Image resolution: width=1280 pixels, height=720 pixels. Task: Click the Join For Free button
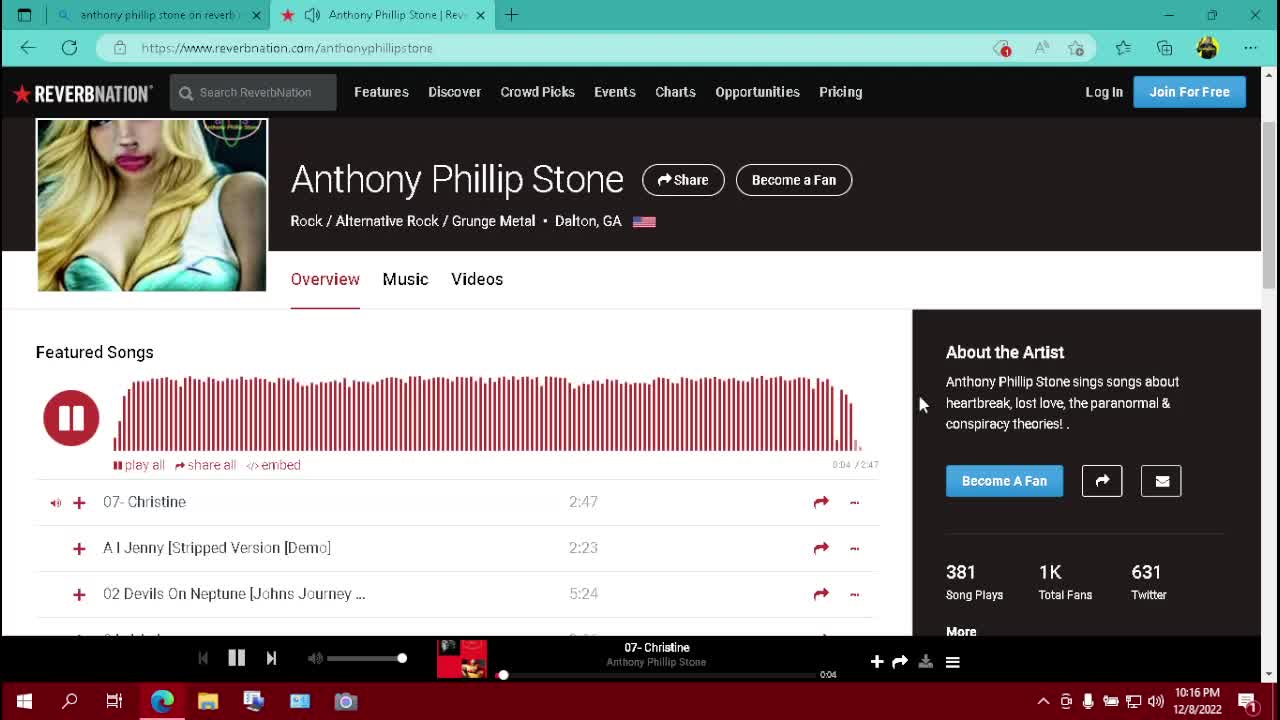tap(1189, 92)
